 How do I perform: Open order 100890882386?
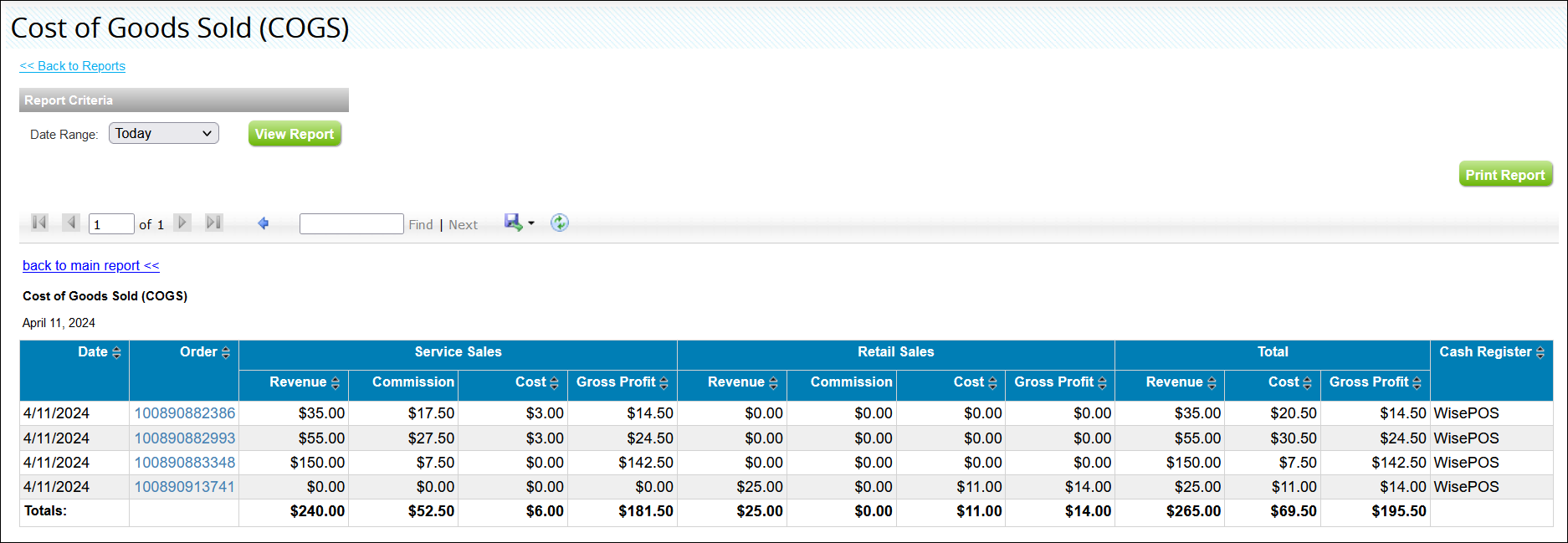click(185, 413)
